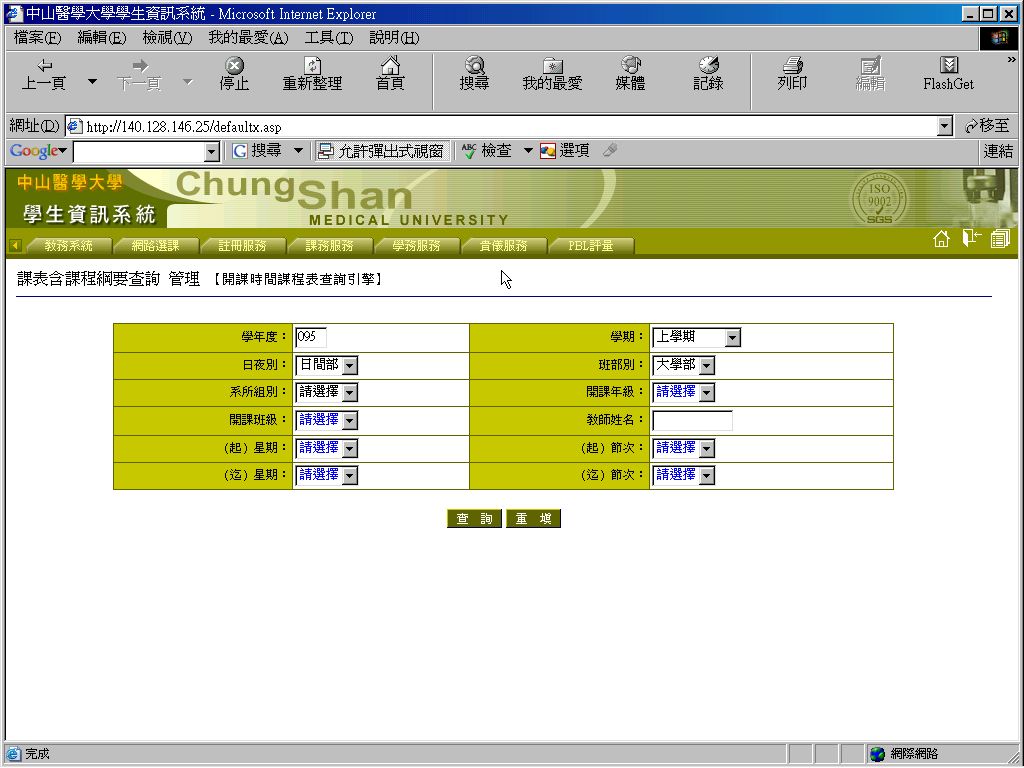Click the 重填 reset button
The width and height of the screenshot is (1024, 768).
pos(533,519)
